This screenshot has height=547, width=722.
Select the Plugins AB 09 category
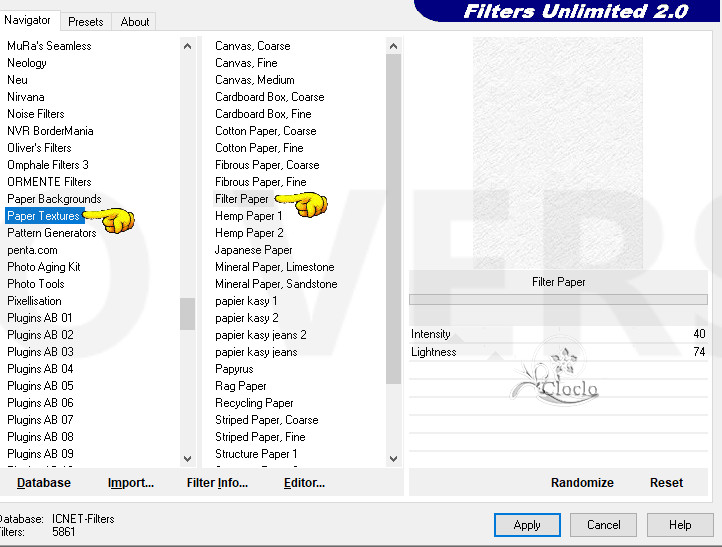(41, 454)
